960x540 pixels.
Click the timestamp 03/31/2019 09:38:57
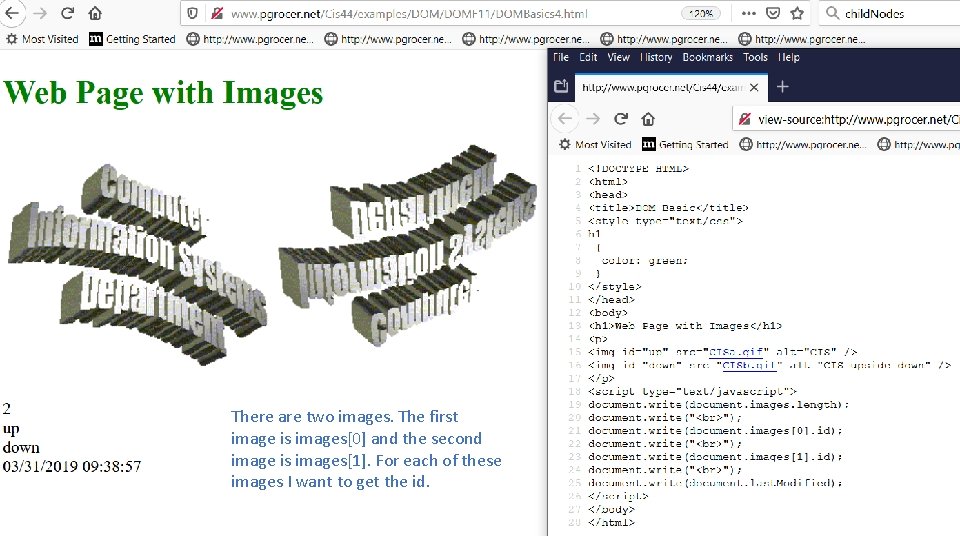tap(72, 467)
